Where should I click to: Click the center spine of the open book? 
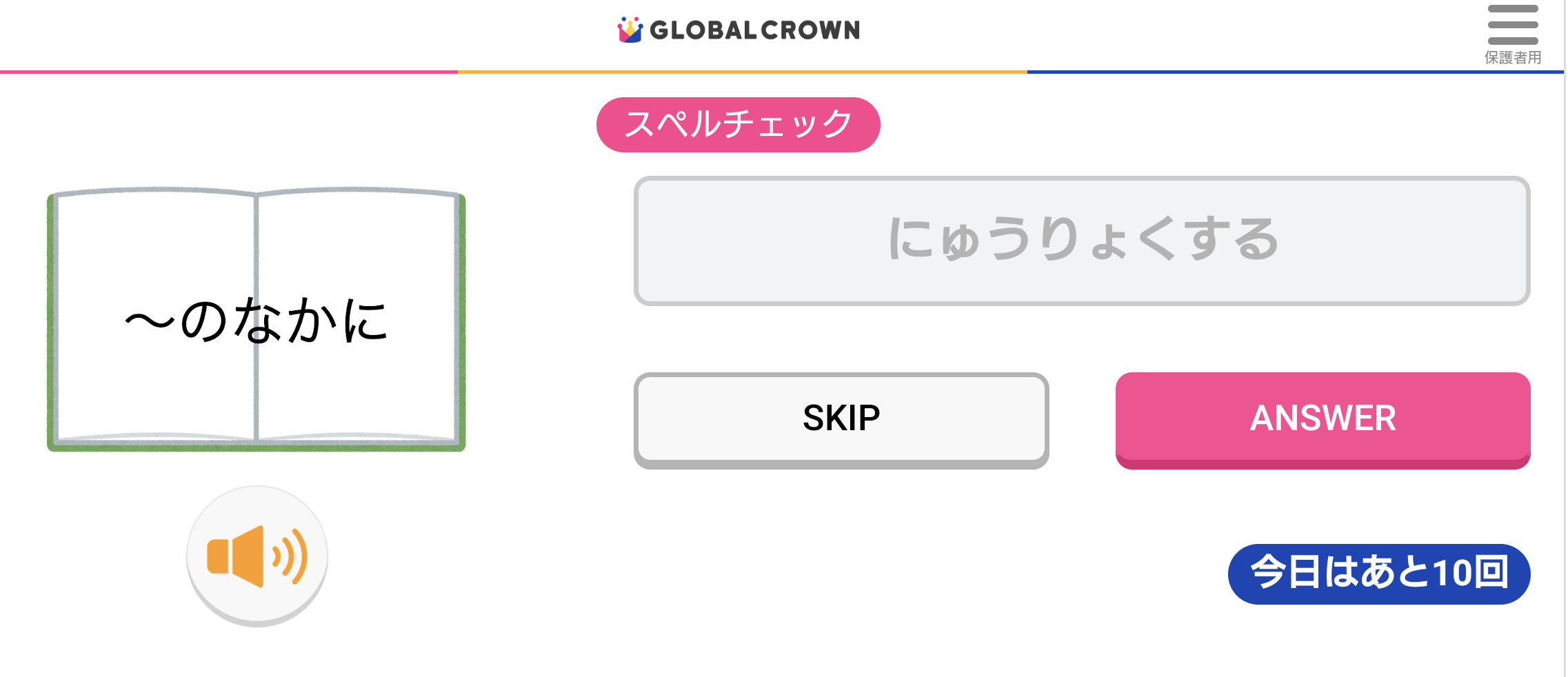pos(256,386)
